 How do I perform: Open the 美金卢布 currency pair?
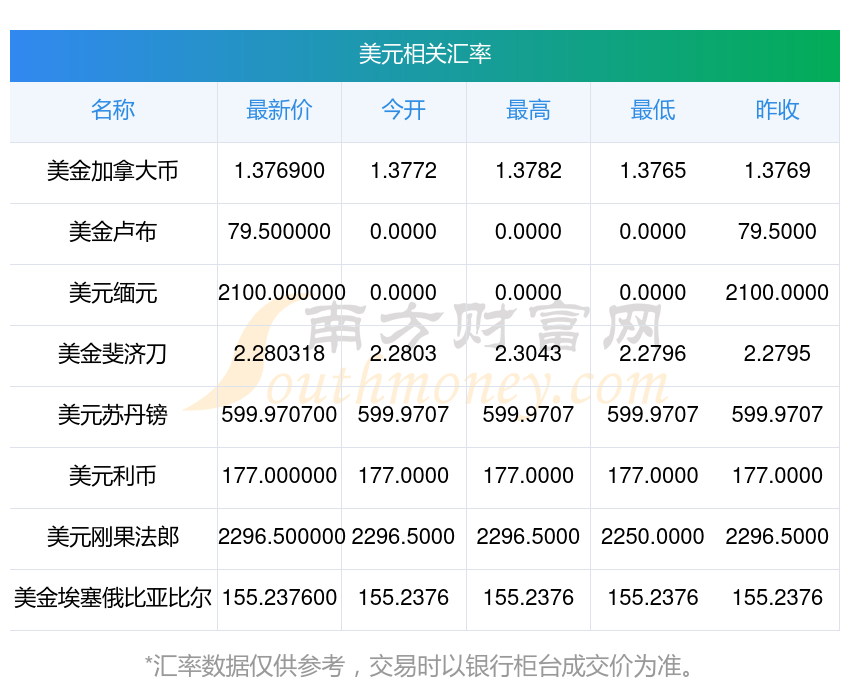pos(113,232)
